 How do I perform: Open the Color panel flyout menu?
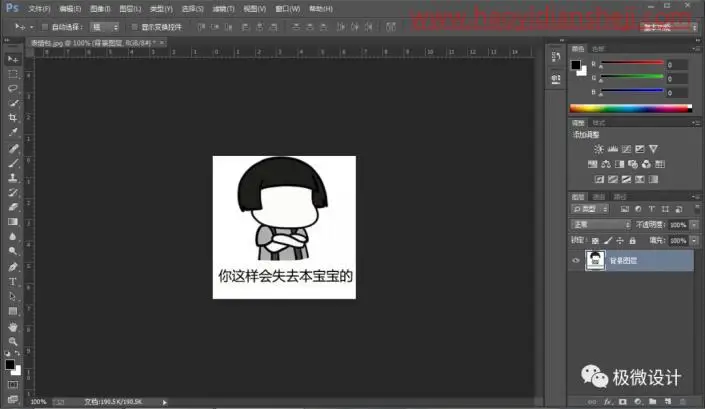696,49
